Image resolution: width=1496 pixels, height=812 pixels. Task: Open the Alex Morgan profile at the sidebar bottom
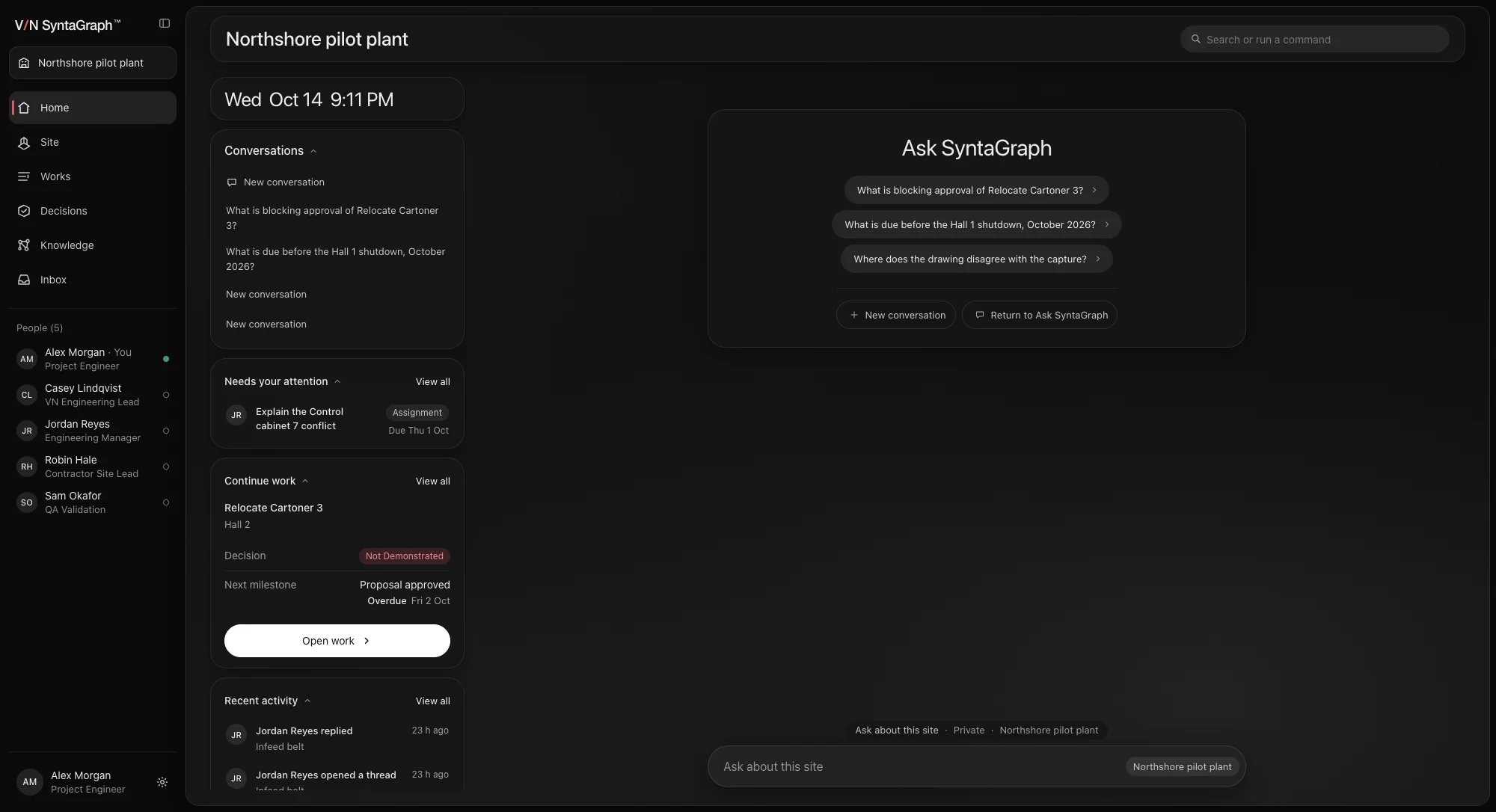tap(79, 782)
